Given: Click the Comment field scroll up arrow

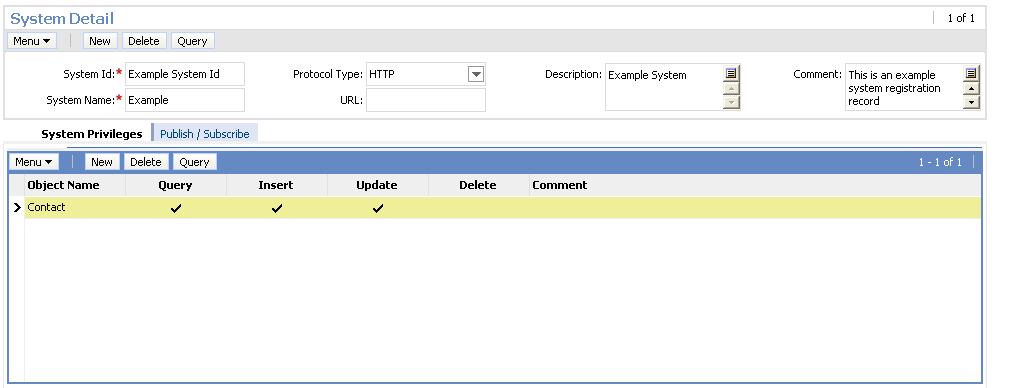Looking at the screenshot, I should tap(971, 88).
